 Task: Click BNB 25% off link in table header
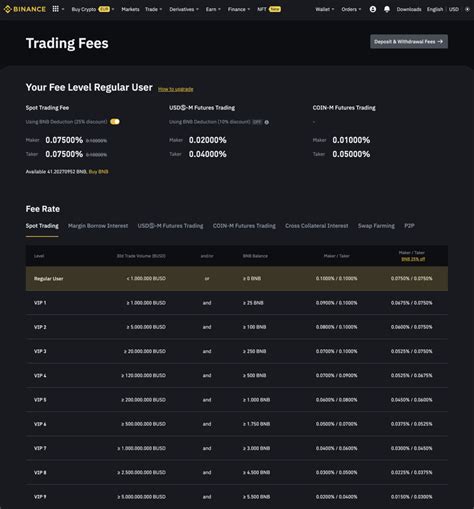pos(413,259)
